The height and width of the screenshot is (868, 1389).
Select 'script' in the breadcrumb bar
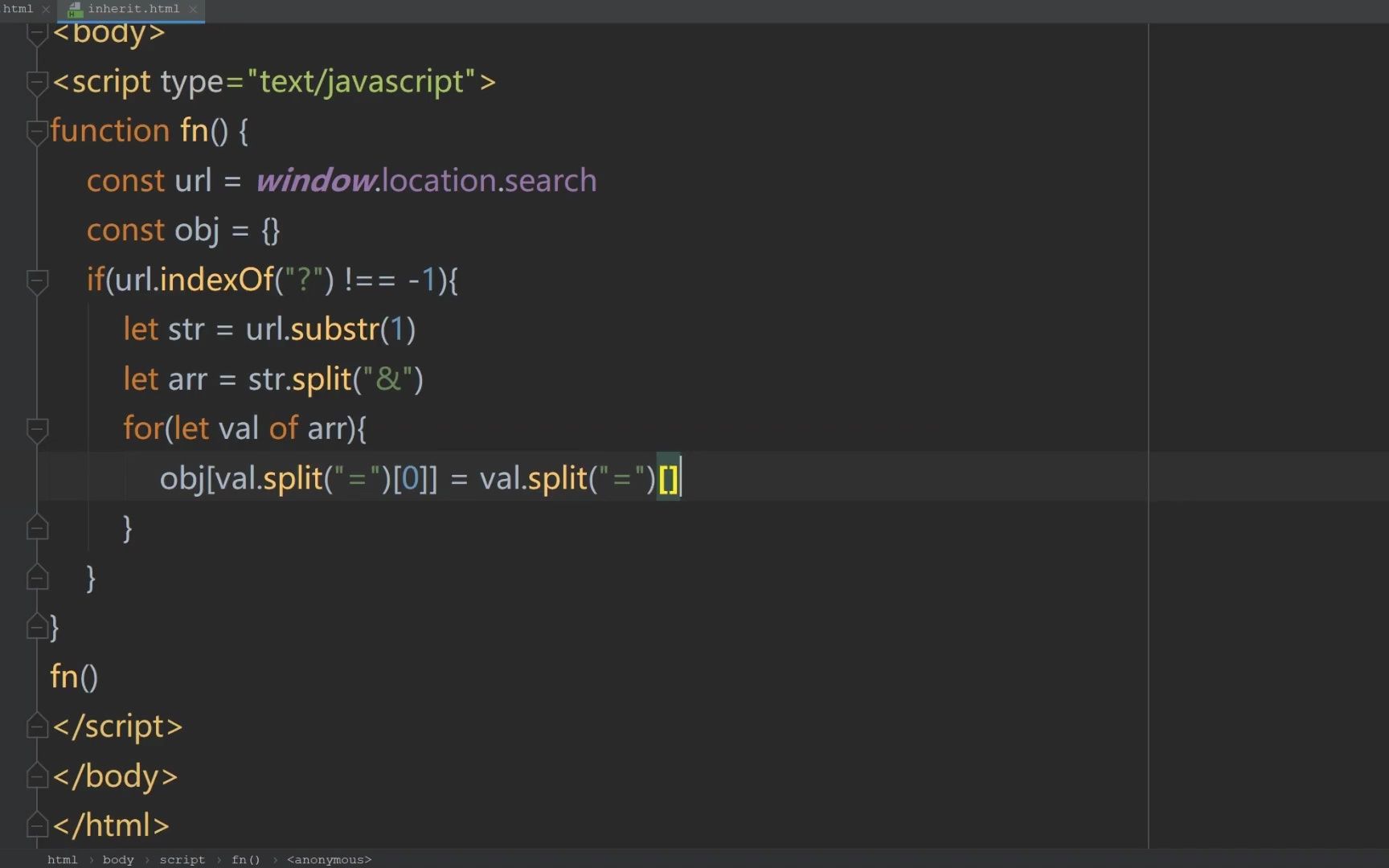[x=182, y=860]
